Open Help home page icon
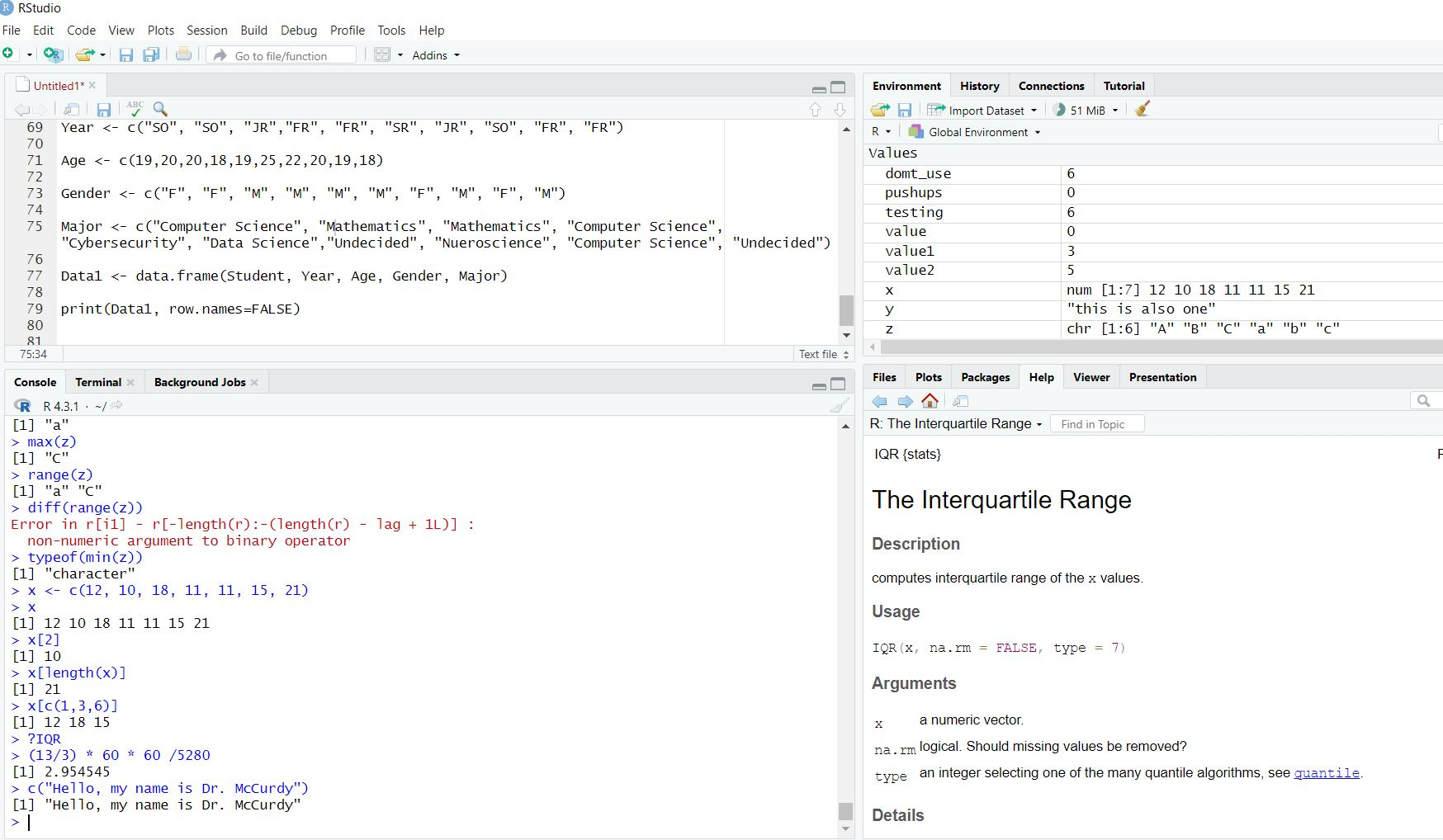The width and height of the screenshot is (1443, 840). 930,400
